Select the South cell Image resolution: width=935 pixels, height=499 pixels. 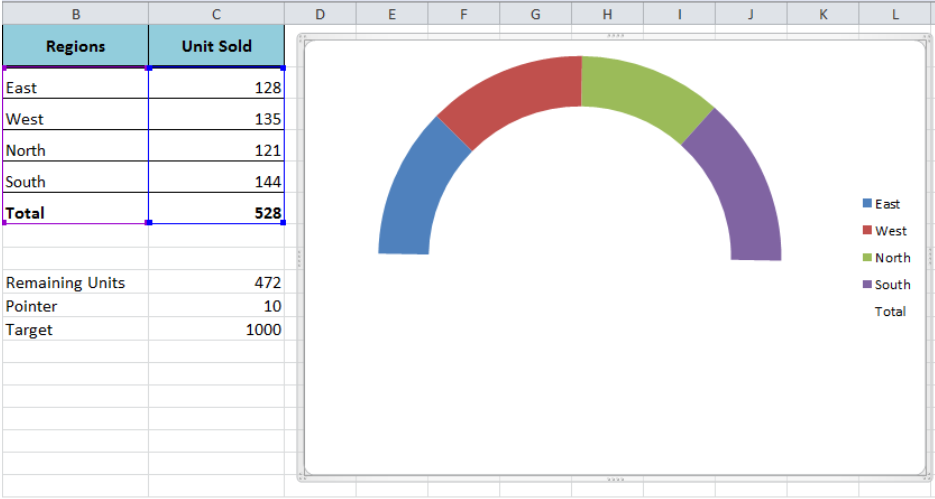76,177
